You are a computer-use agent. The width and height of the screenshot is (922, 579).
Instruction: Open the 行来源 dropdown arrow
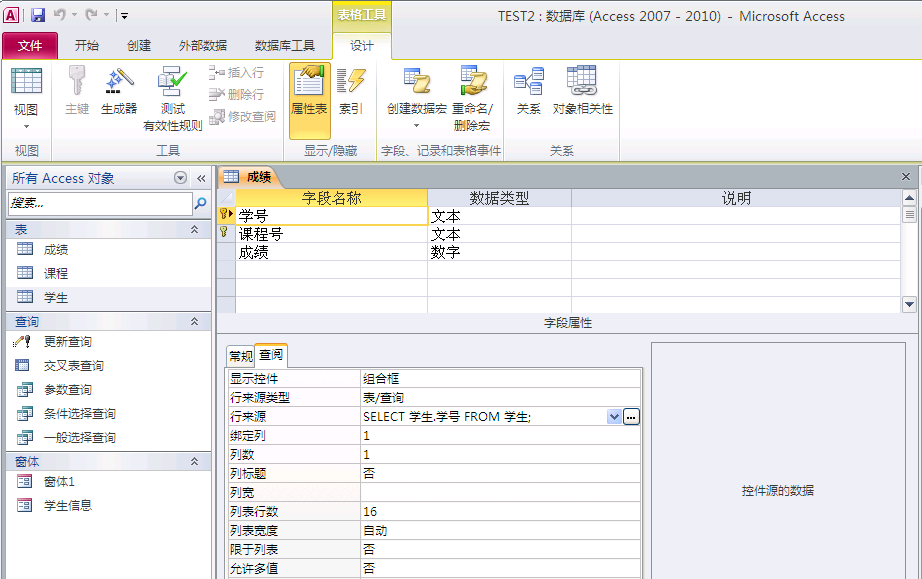(x=614, y=417)
